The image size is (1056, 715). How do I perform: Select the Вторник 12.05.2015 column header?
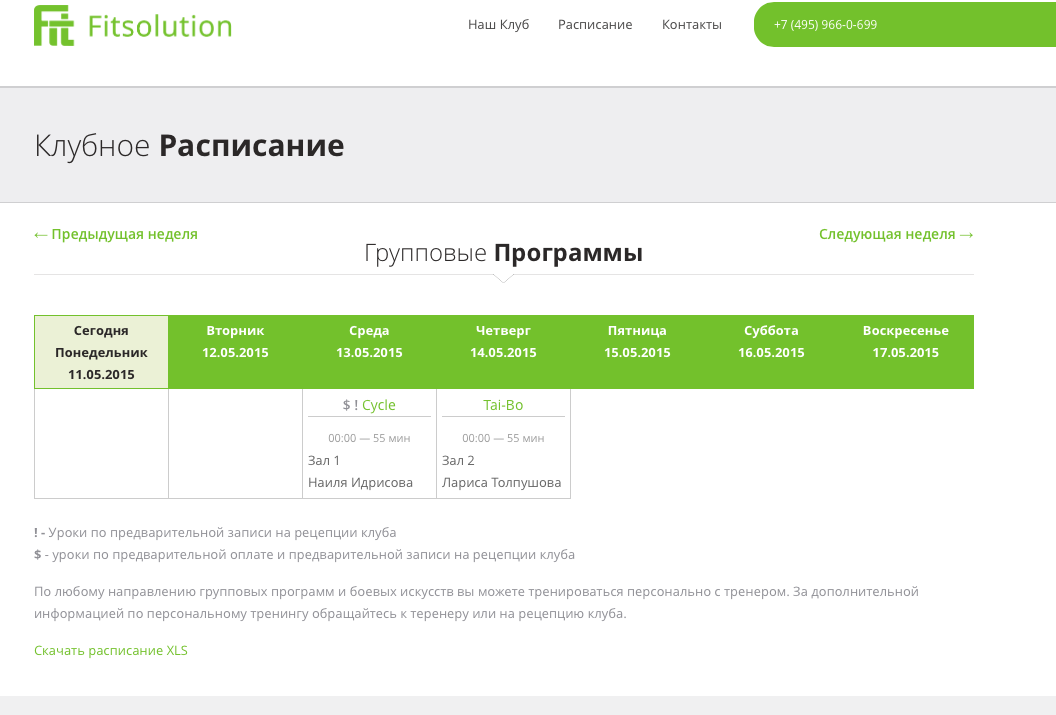pos(235,341)
